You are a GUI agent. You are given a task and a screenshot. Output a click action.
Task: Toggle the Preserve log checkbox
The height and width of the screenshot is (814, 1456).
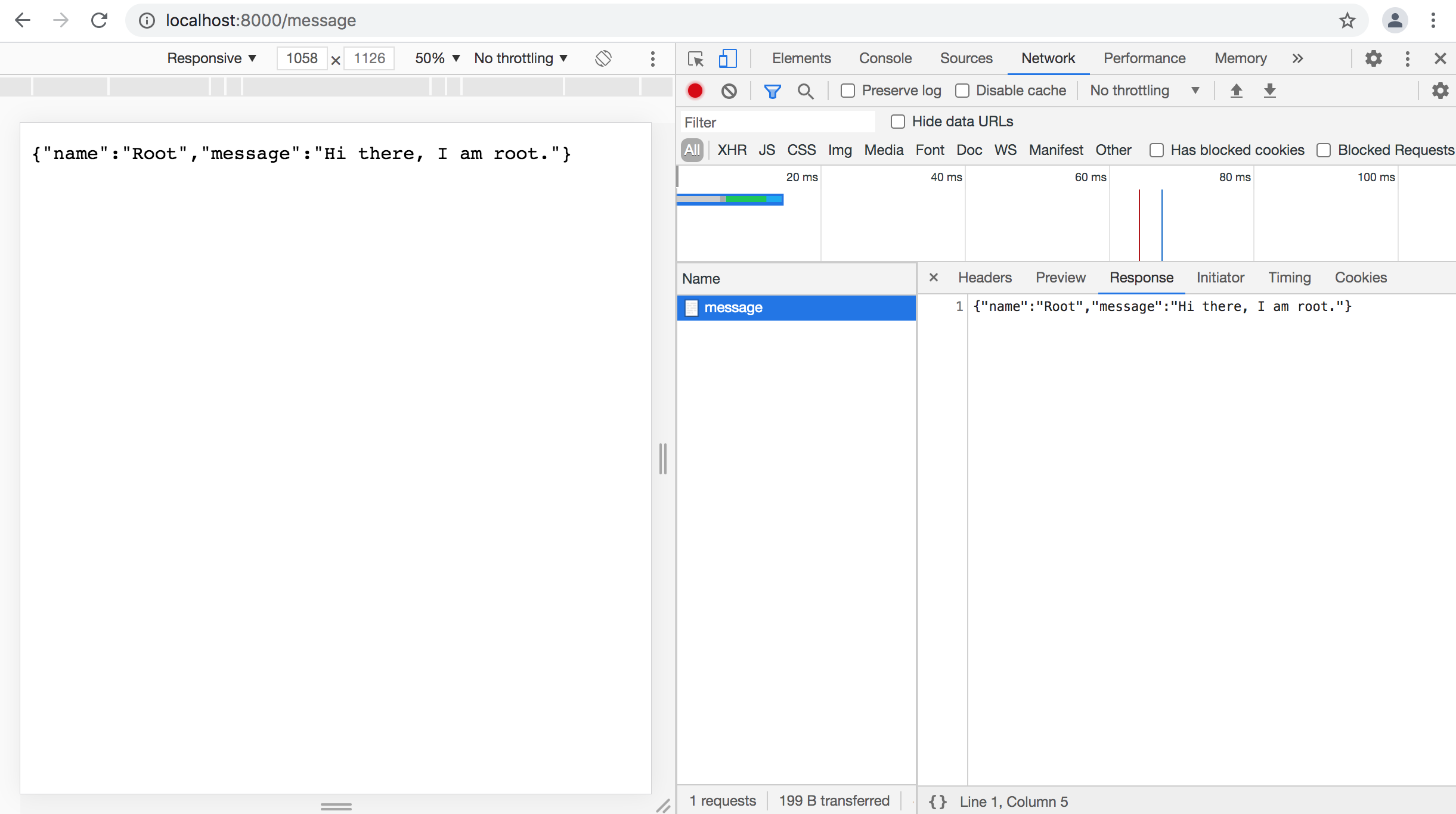pyautogui.click(x=847, y=90)
